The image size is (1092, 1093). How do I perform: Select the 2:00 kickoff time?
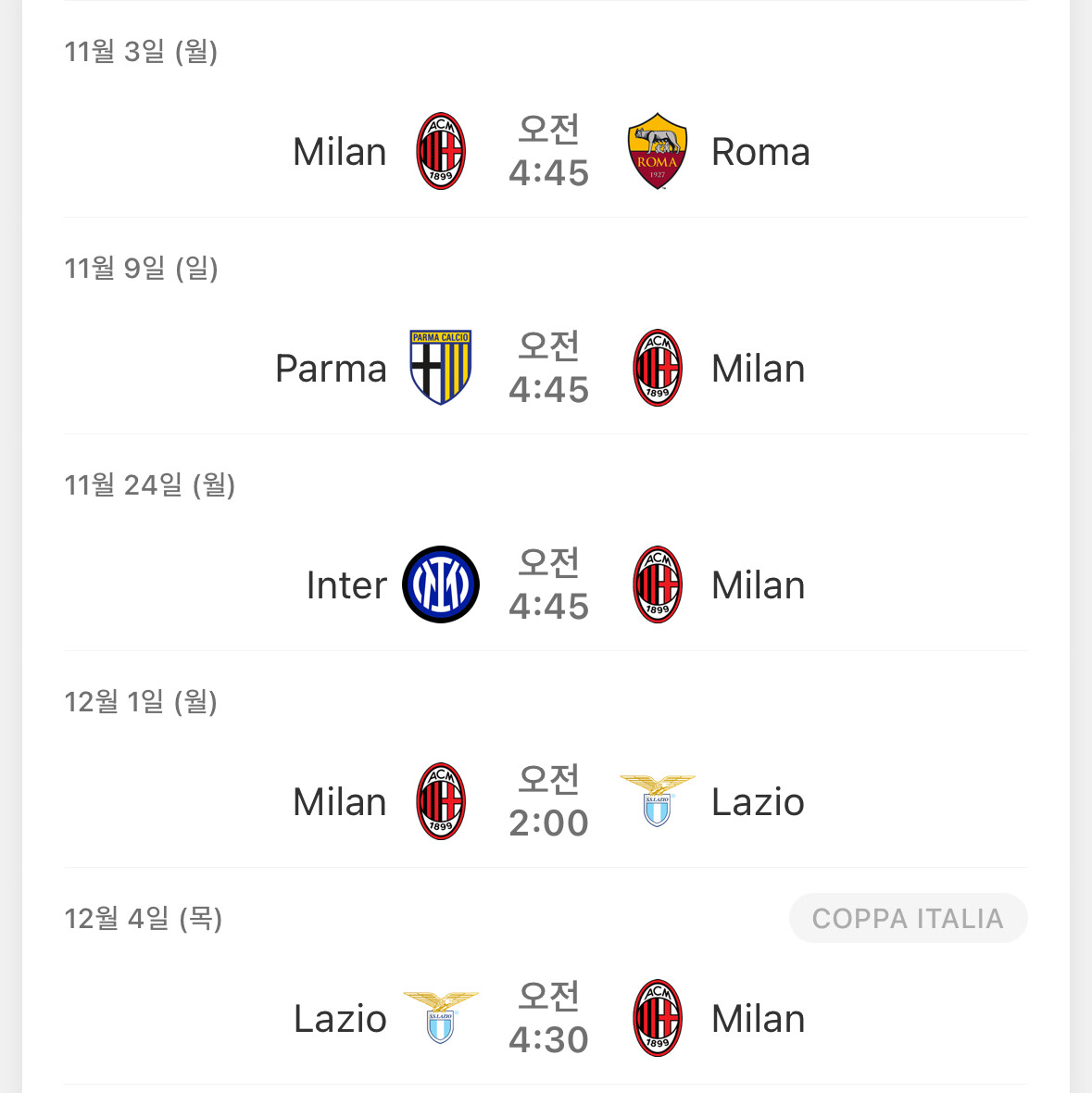[548, 802]
